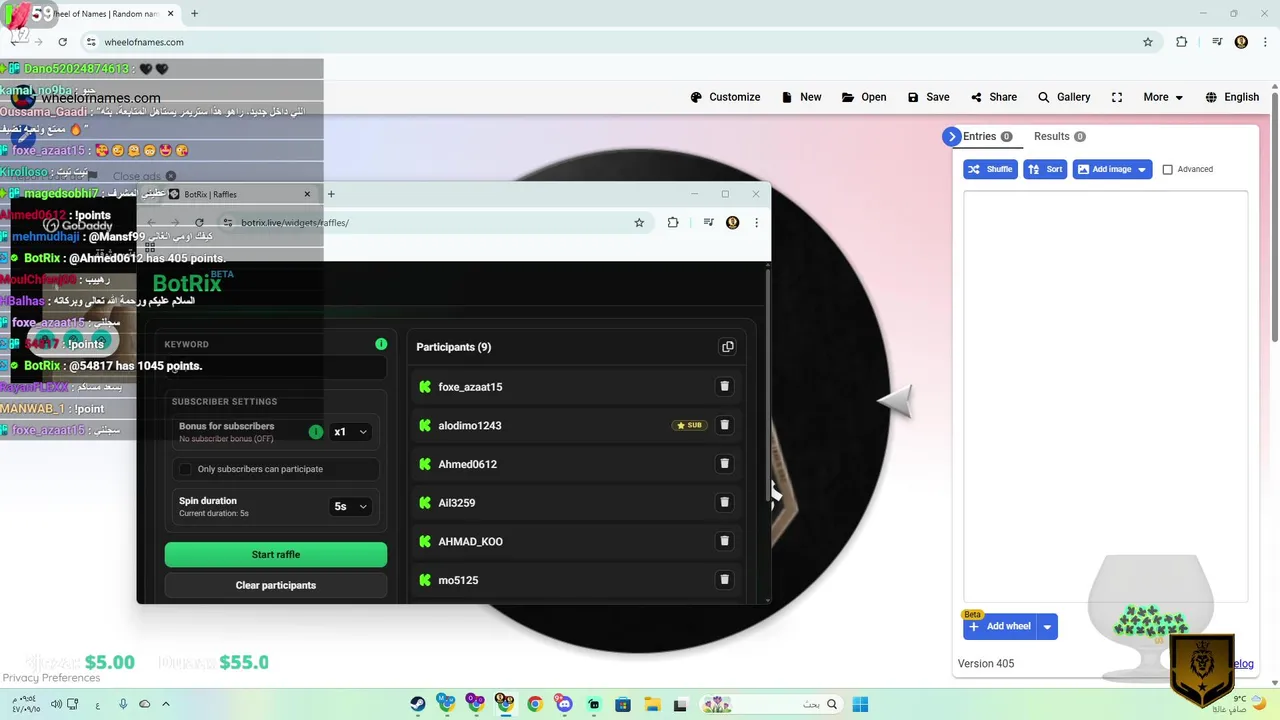Click the Keyword info icon
The image size is (1280, 720).
[x=381, y=344]
